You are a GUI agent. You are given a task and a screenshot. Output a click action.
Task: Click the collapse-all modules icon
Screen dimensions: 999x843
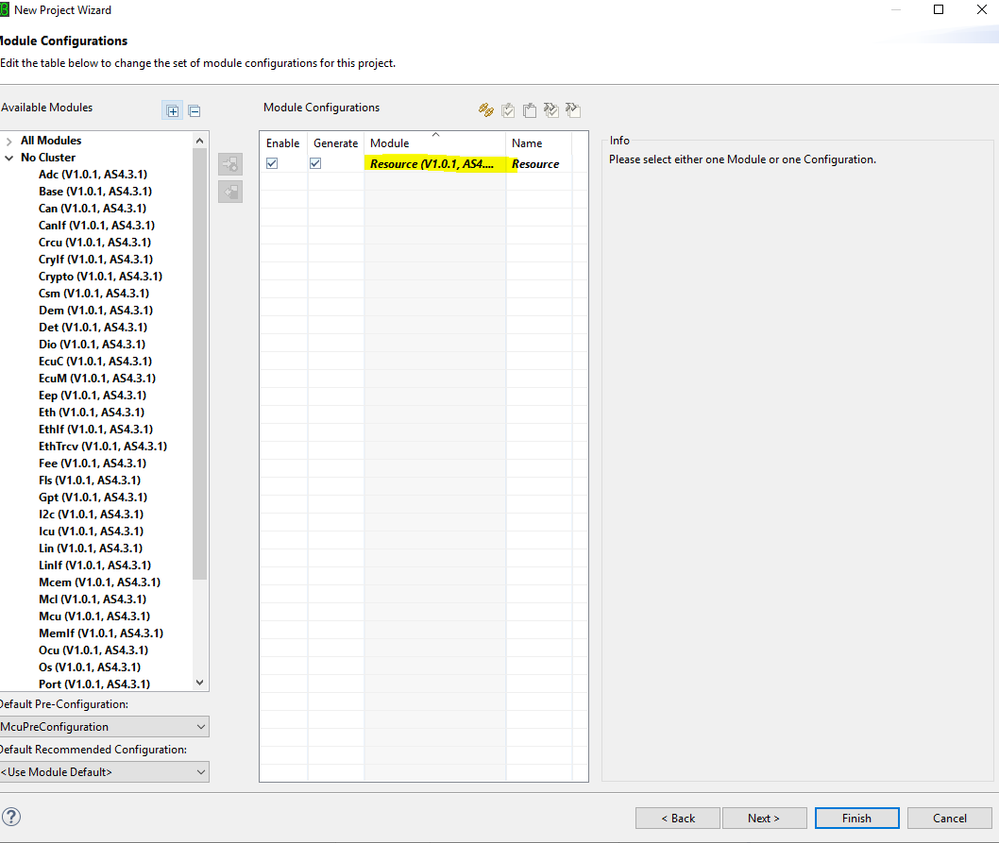194,110
